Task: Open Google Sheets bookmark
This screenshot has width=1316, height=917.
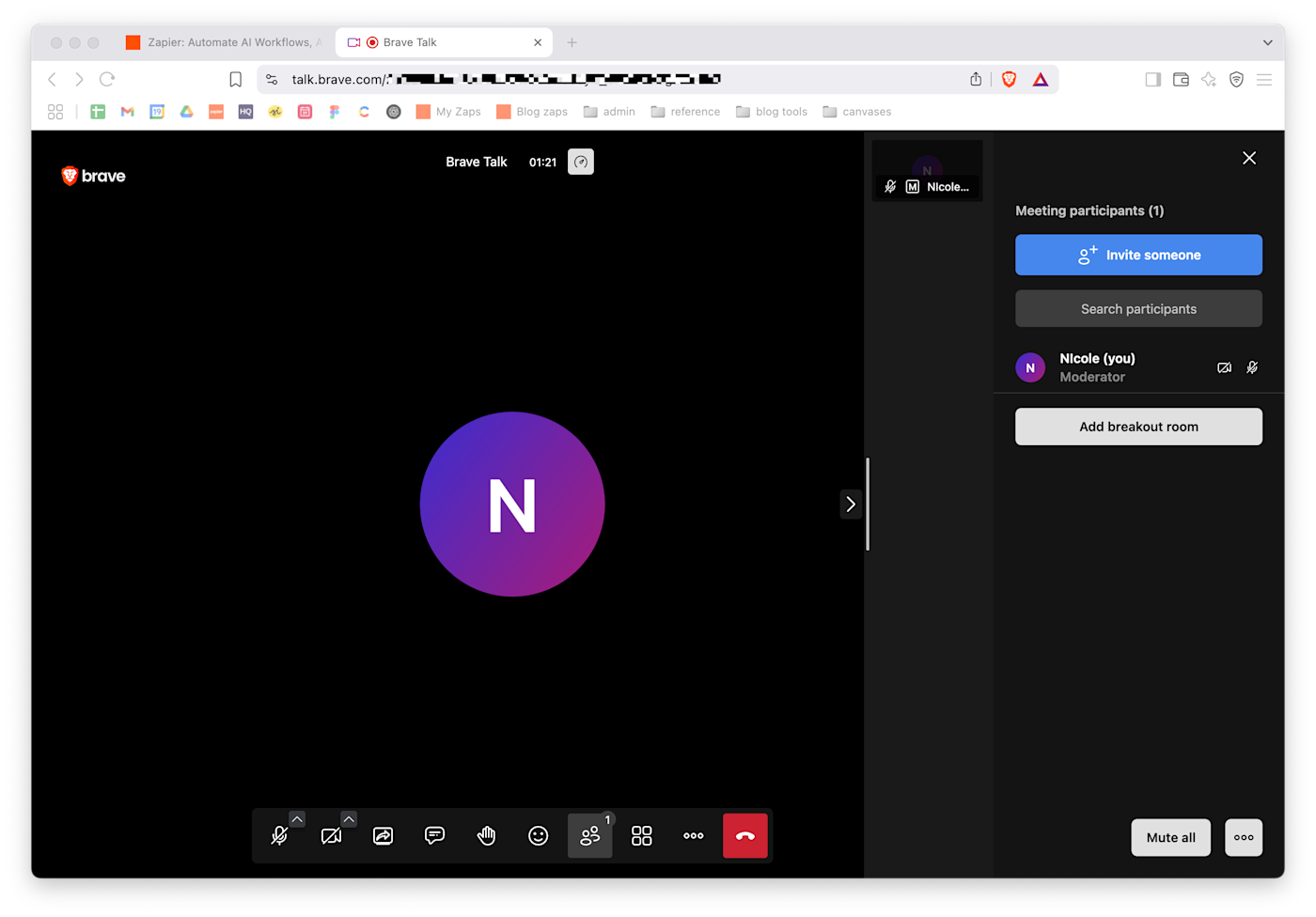Action: [98, 112]
